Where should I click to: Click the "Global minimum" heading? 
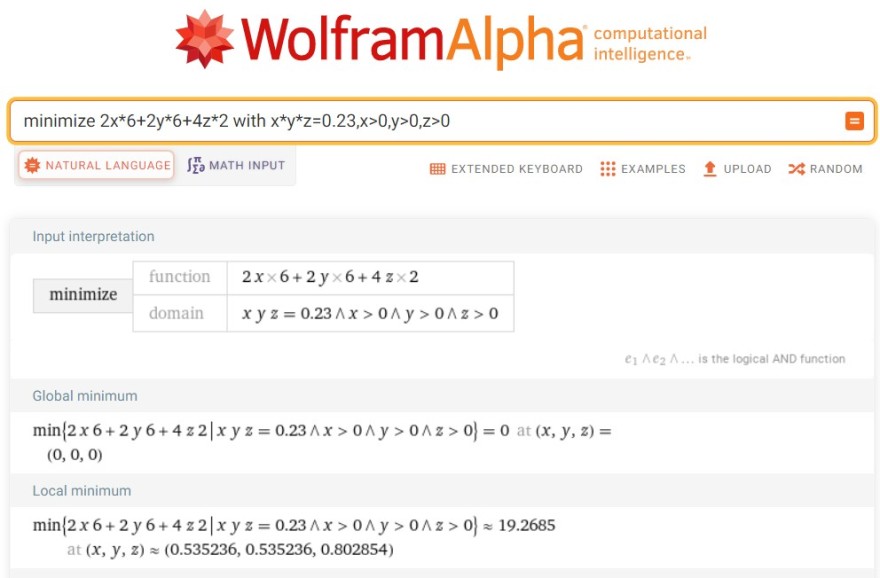coord(85,396)
